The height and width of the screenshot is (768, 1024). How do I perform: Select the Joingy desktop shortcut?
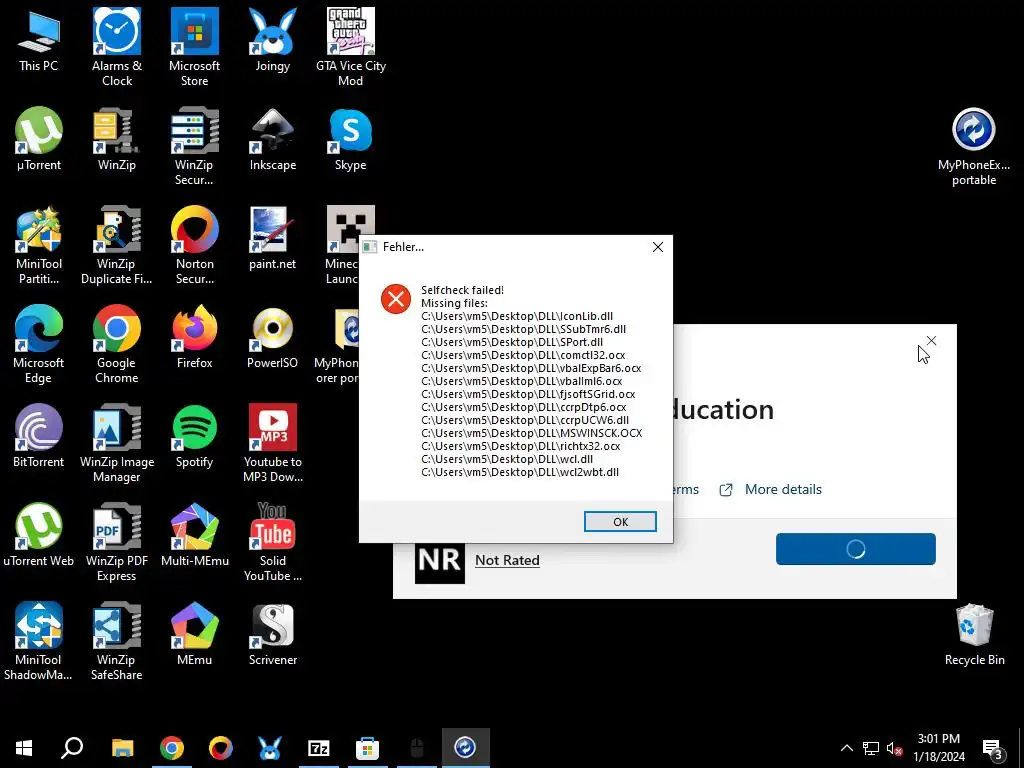pyautogui.click(x=272, y=39)
